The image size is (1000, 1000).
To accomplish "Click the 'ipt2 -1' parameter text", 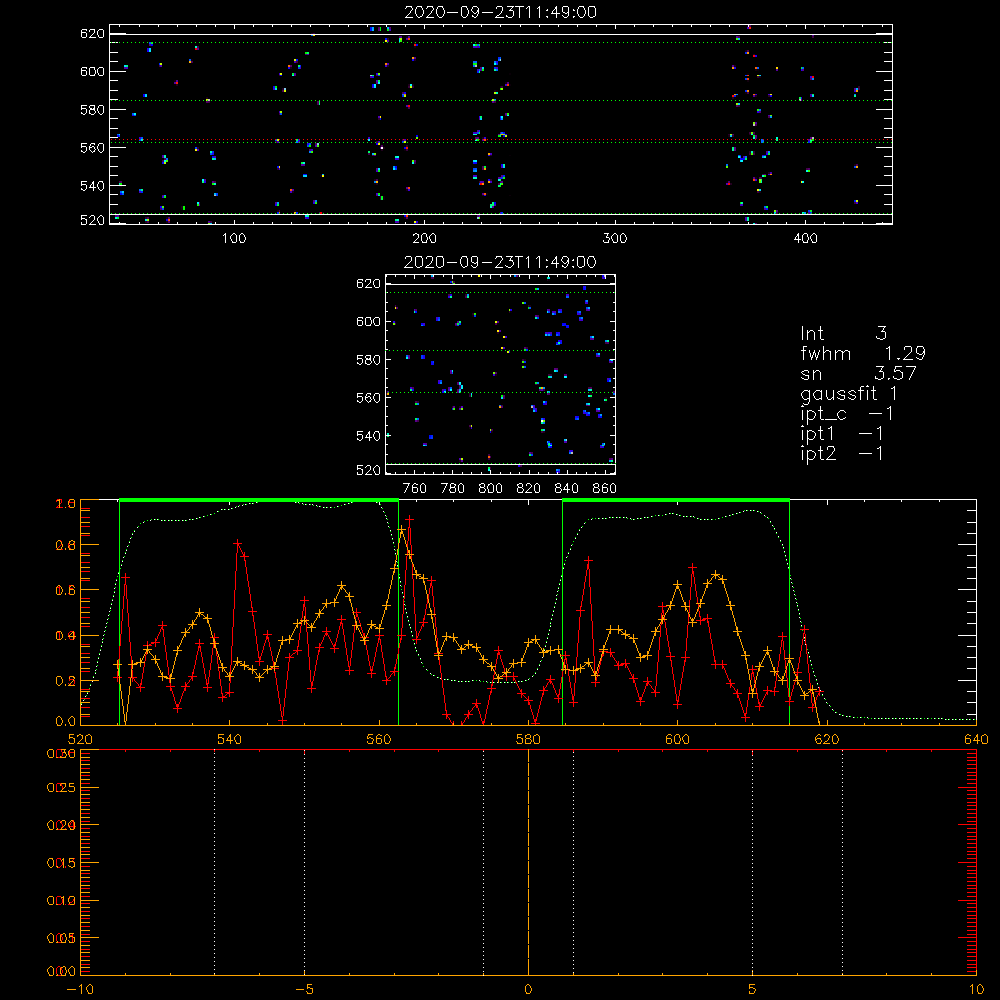I will [842, 453].
